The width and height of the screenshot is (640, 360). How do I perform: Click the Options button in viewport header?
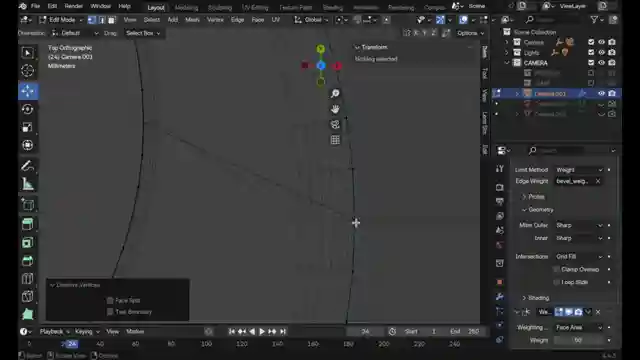tap(470, 33)
